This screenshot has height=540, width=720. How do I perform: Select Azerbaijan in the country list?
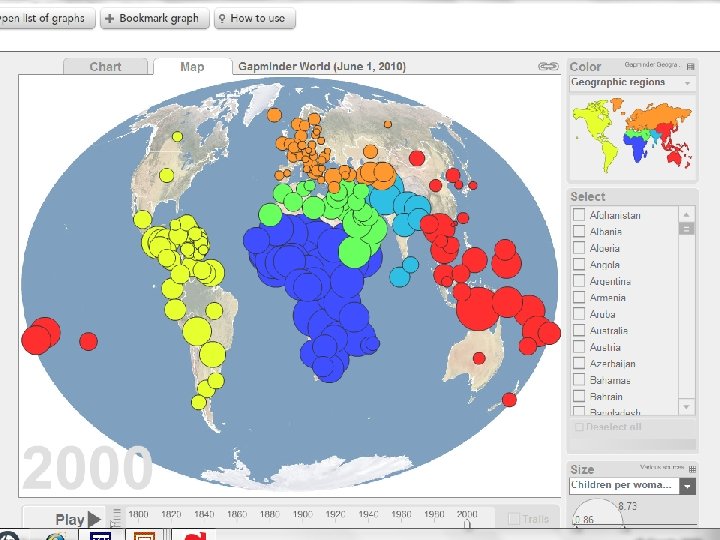coord(613,363)
